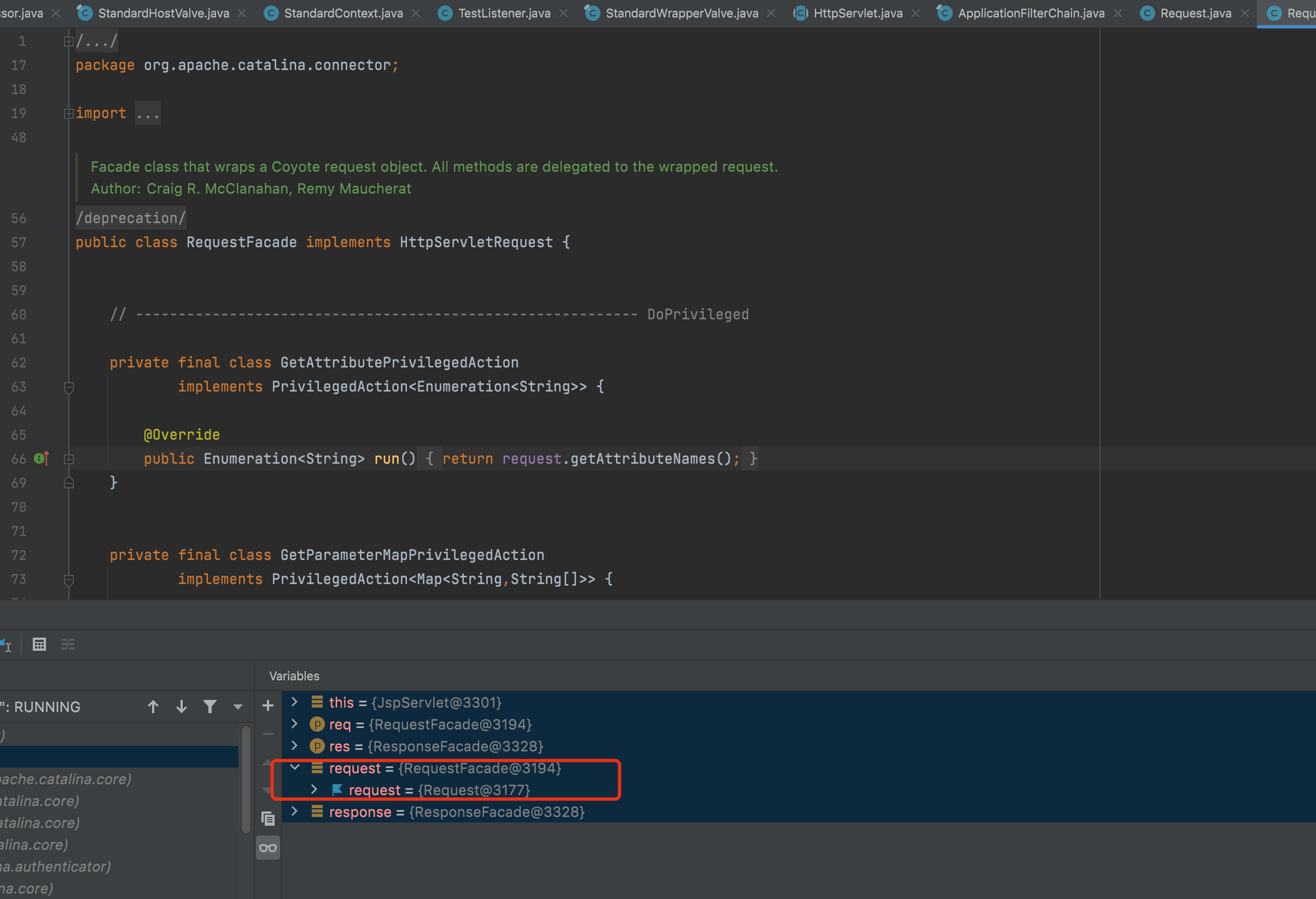Viewport: 1316px width, 899px height.
Task: Click the @Override annotation on line 65
Action: pos(182,435)
